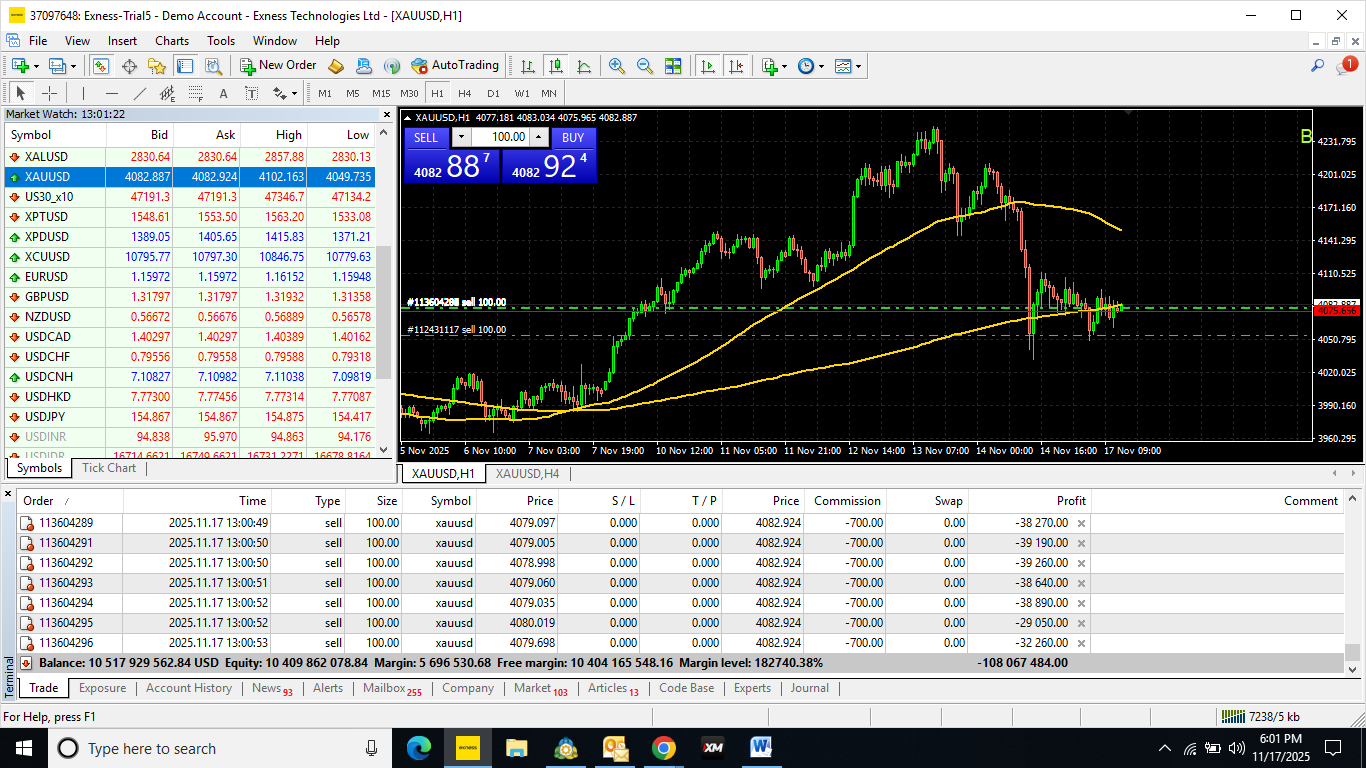Toggle the chart shift icon
This screenshot has width=1366, height=768.
pos(736,66)
